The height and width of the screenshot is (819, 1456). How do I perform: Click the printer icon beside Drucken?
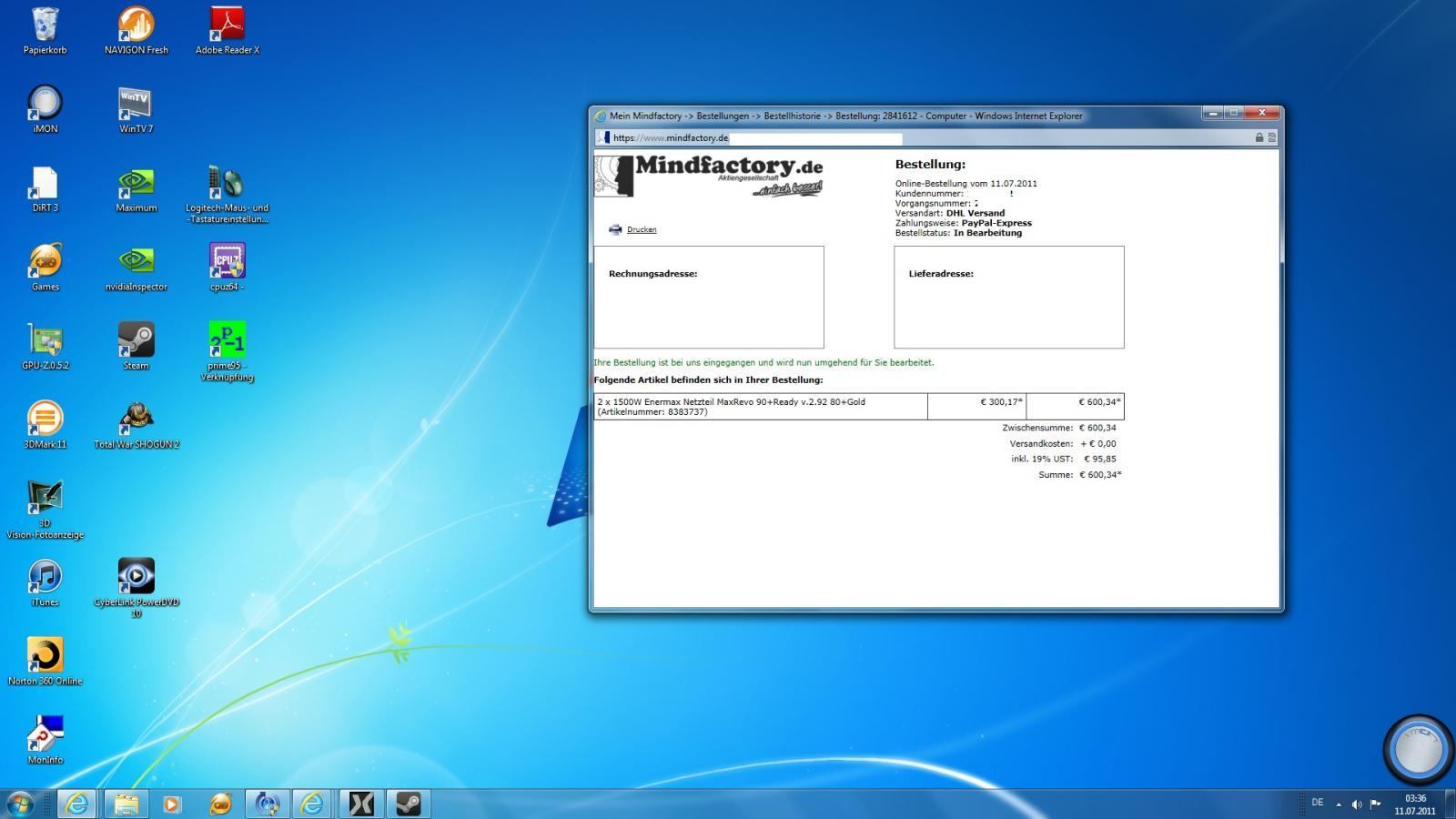pyautogui.click(x=615, y=229)
